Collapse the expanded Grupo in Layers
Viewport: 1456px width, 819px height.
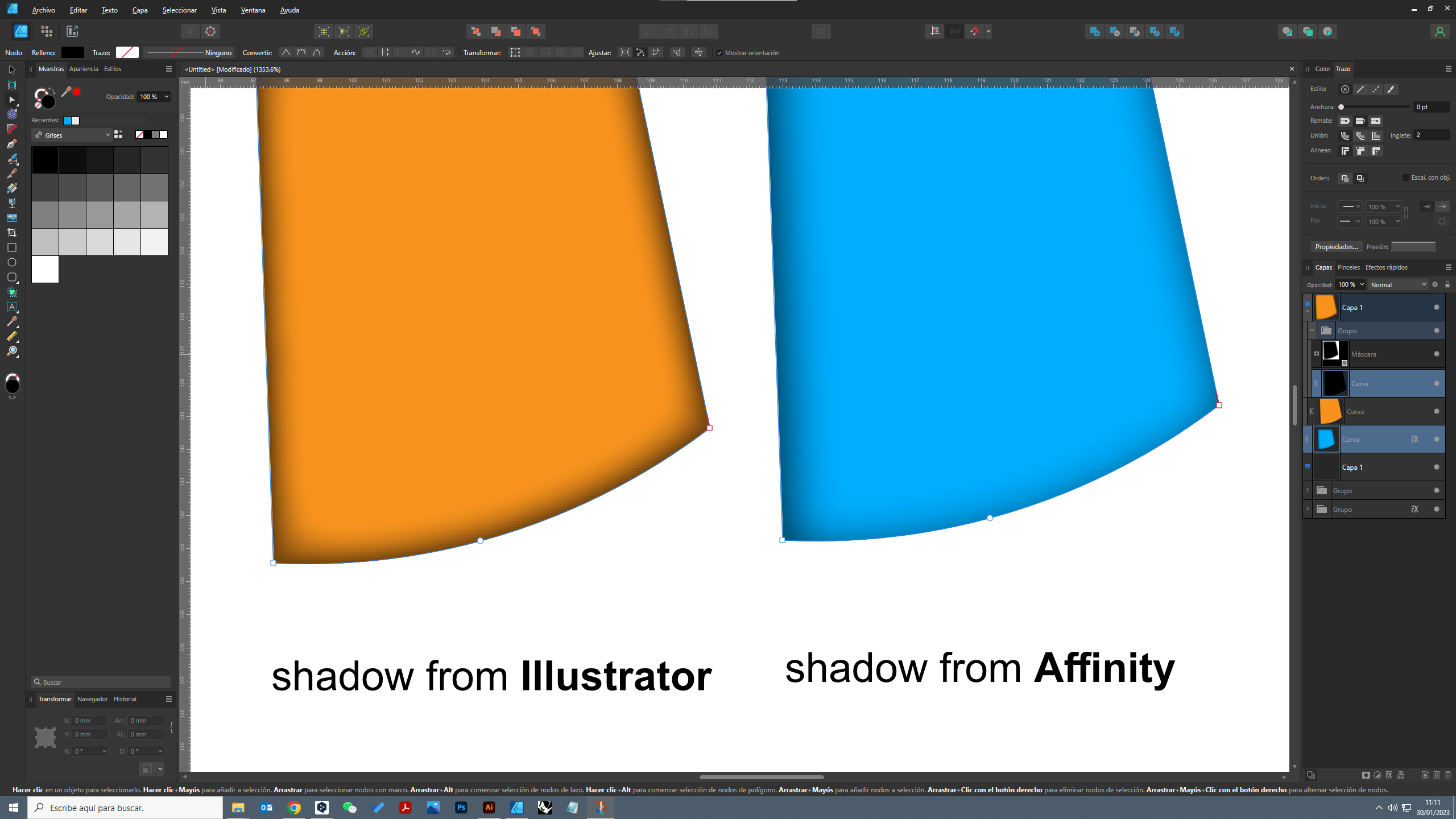(x=1312, y=330)
